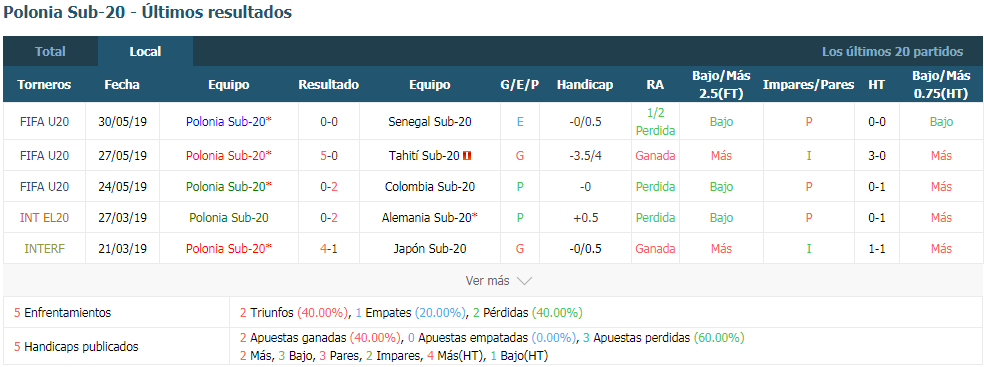Switch to the Total tab
The width and height of the screenshot is (984, 367).
(x=50, y=51)
